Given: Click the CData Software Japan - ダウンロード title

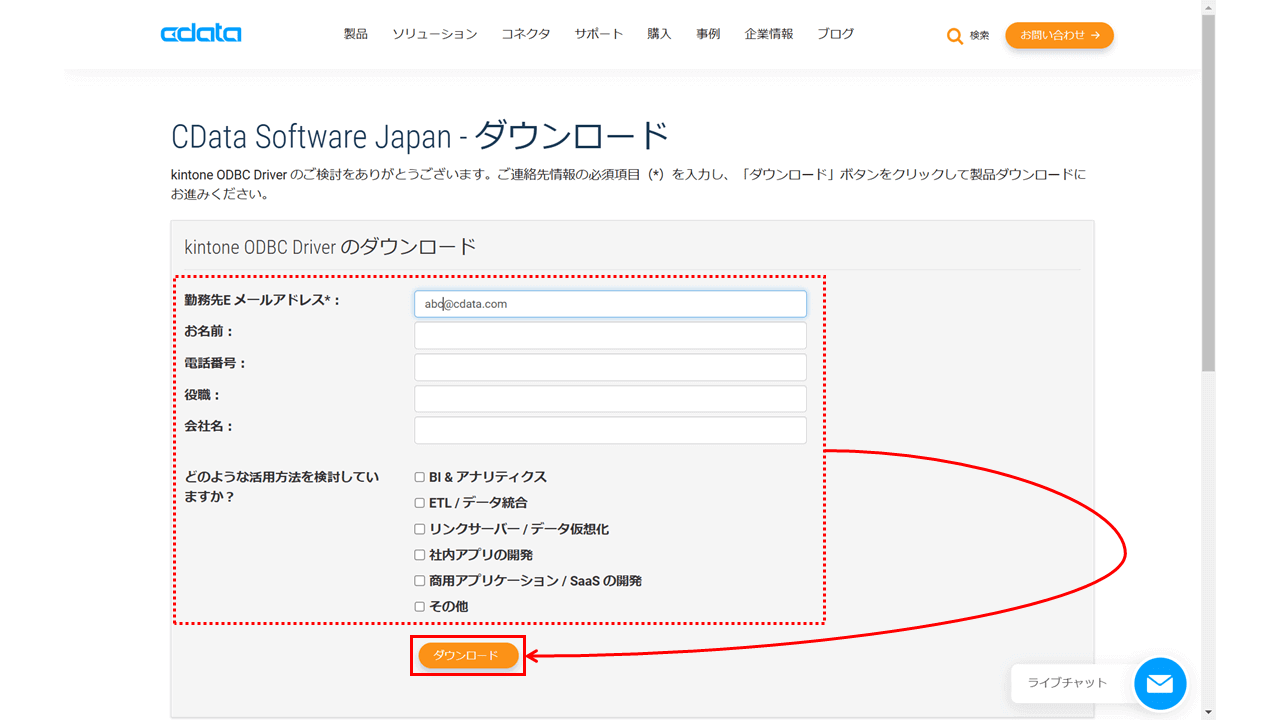Looking at the screenshot, I should [420, 135].
